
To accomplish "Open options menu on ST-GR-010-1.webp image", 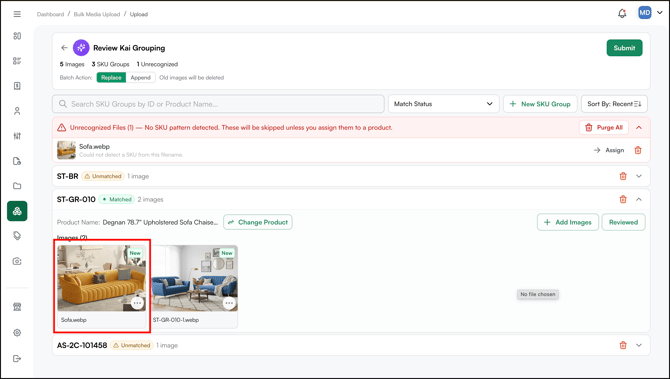I will pyautogui.click(x=229, y=303).
